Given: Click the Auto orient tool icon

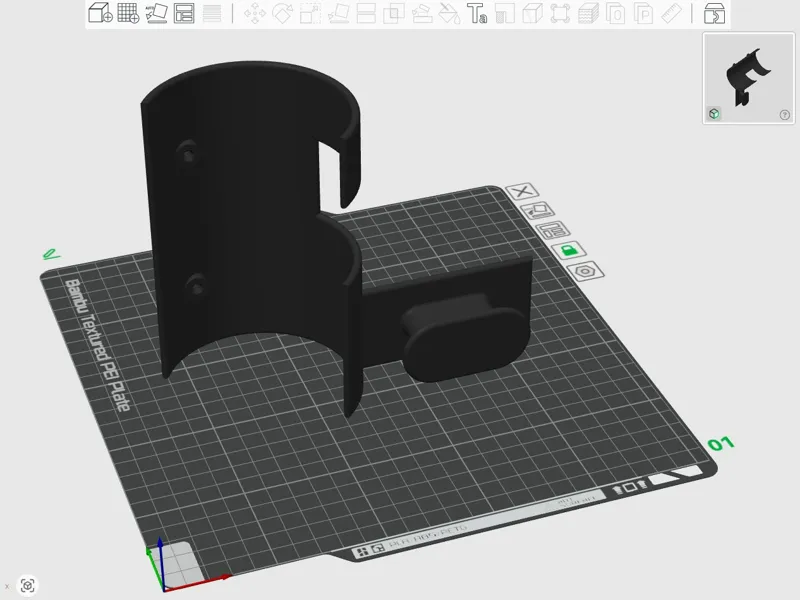Looking at the screenshot, I should tap(156, 13).
